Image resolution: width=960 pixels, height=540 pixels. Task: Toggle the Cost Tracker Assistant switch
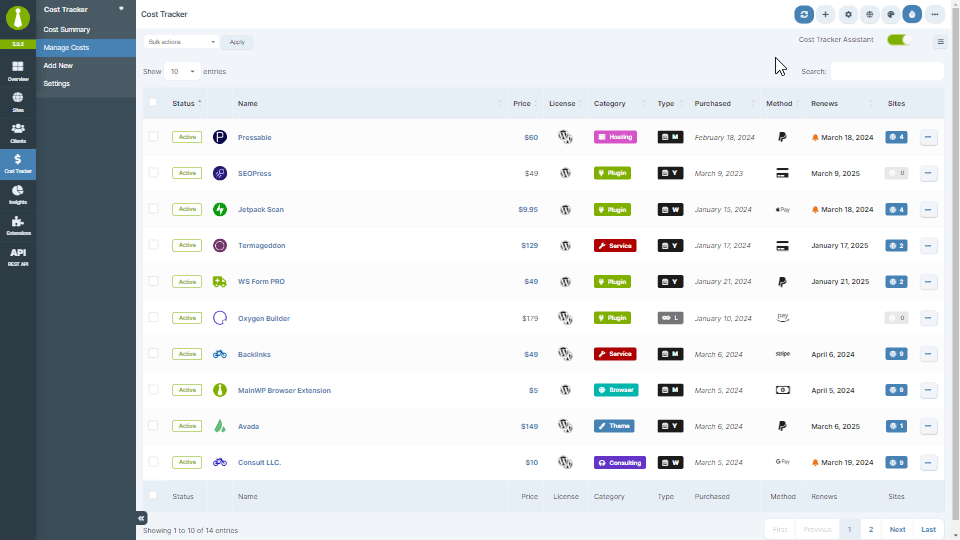899,40
